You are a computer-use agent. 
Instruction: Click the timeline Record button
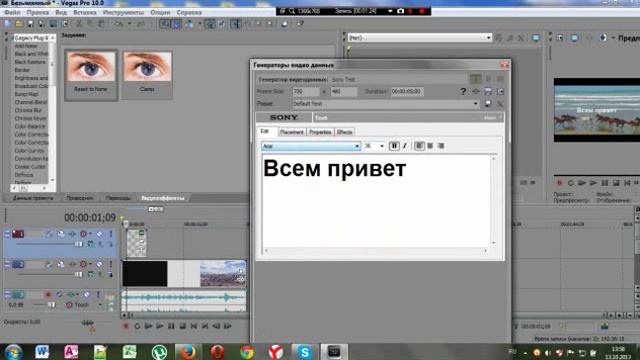pyautogui.click(x=126, y=326)
